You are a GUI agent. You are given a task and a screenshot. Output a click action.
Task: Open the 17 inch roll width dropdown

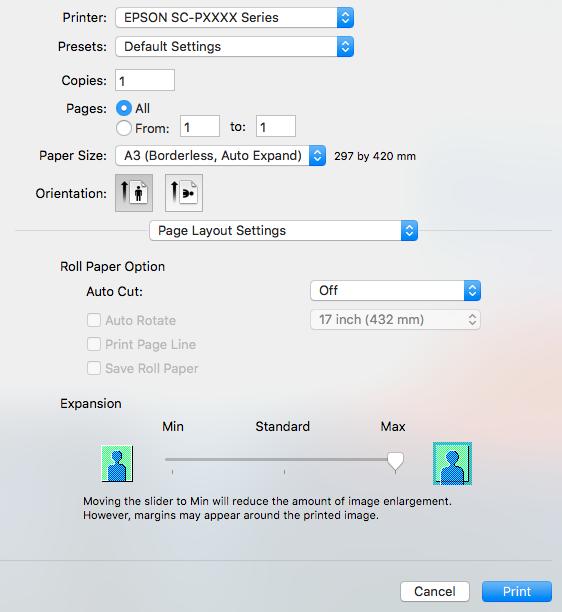click(395, 320)
